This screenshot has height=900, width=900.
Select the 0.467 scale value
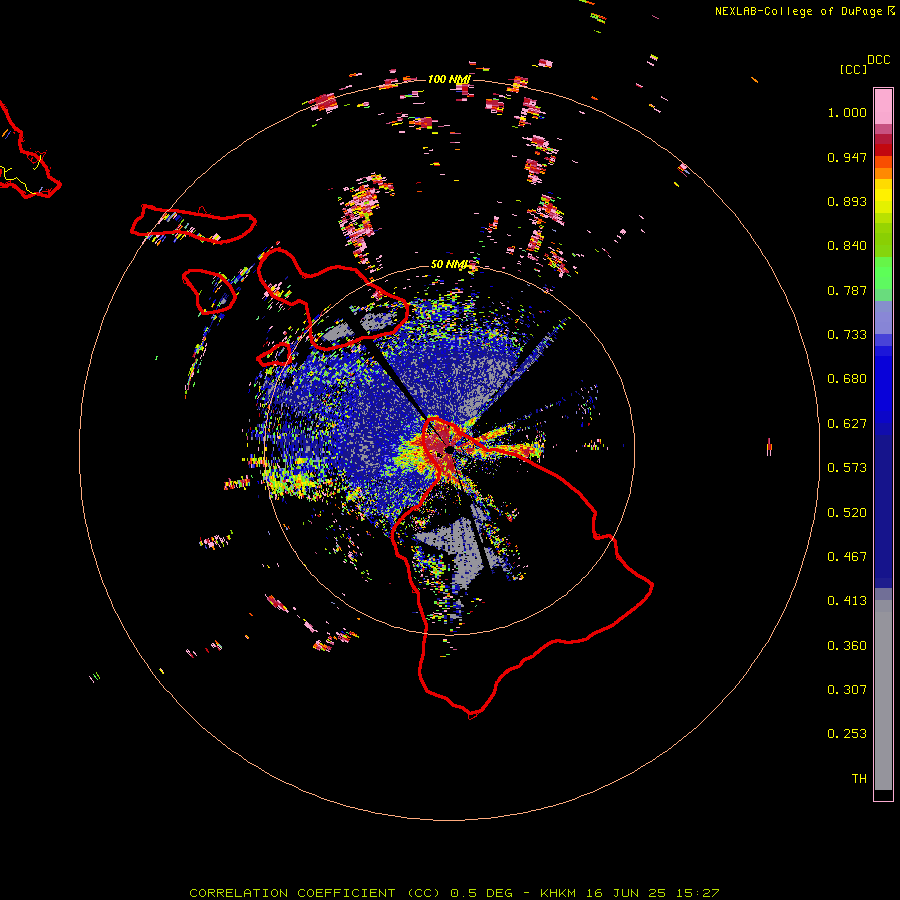(x=847, y=557)
